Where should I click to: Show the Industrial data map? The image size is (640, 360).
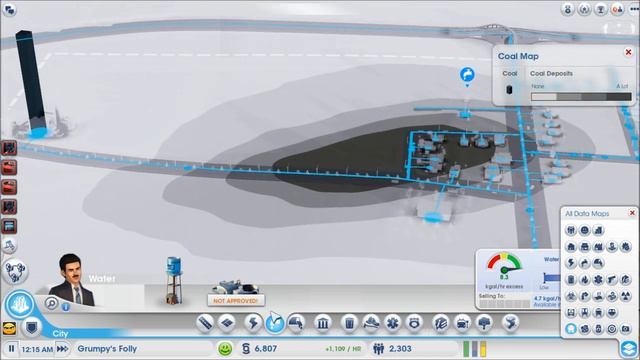598,247
